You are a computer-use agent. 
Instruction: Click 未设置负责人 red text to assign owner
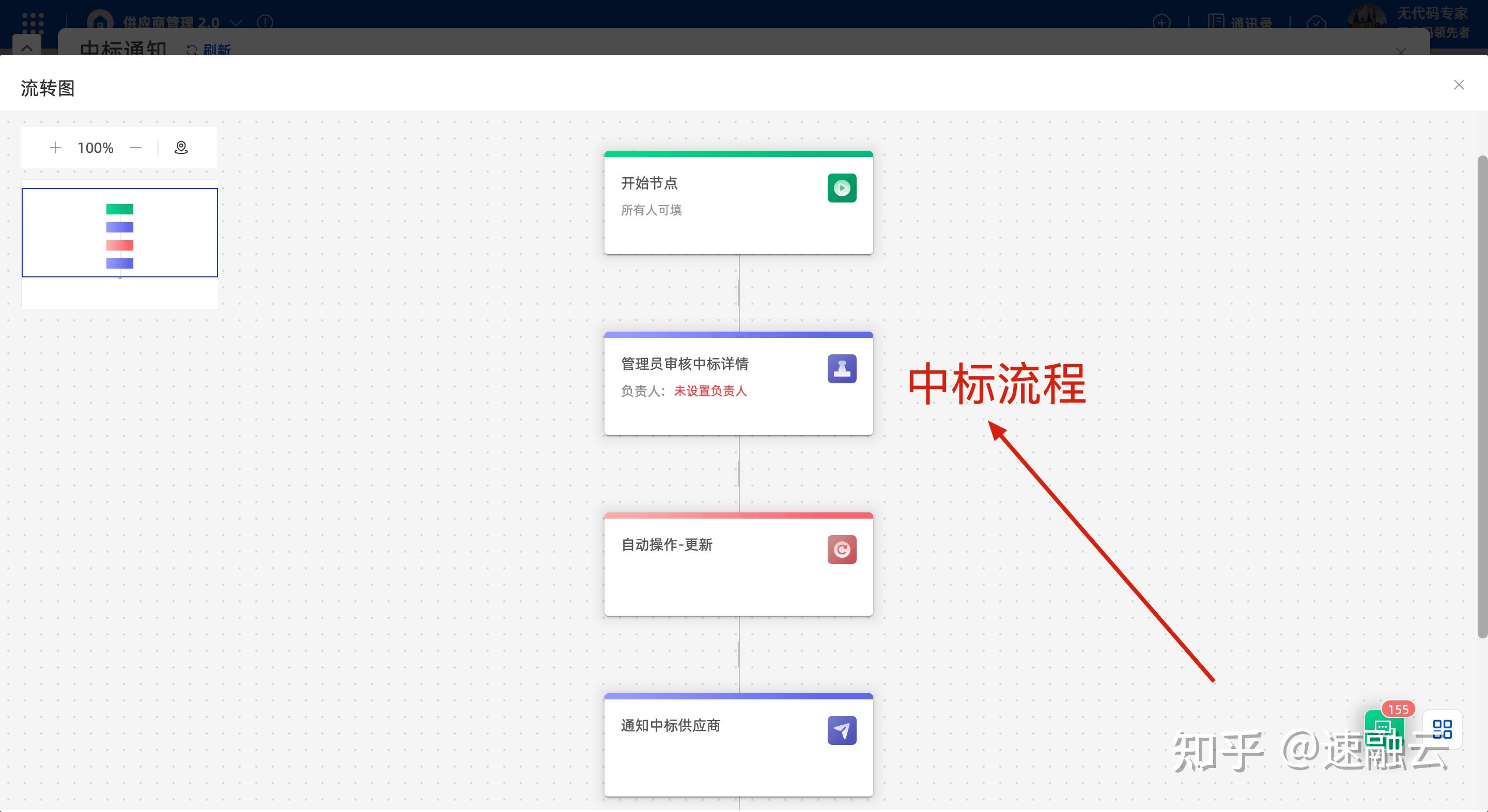pyautogui.click(x=710, y=391)
